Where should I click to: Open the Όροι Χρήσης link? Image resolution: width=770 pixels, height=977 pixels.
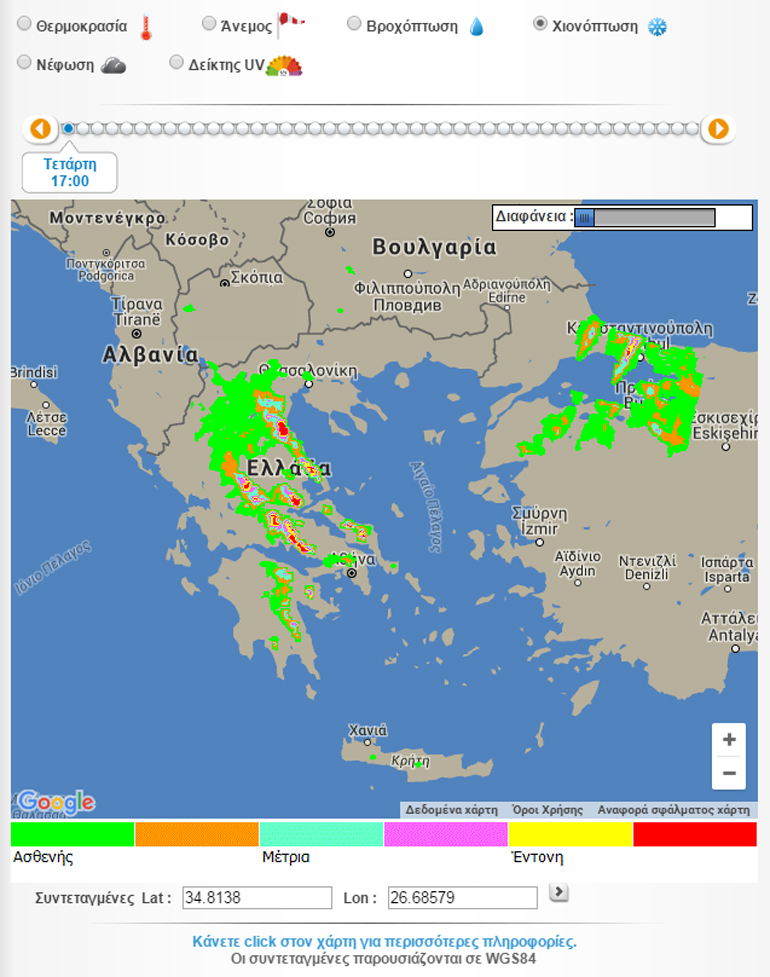pos(547,810)
